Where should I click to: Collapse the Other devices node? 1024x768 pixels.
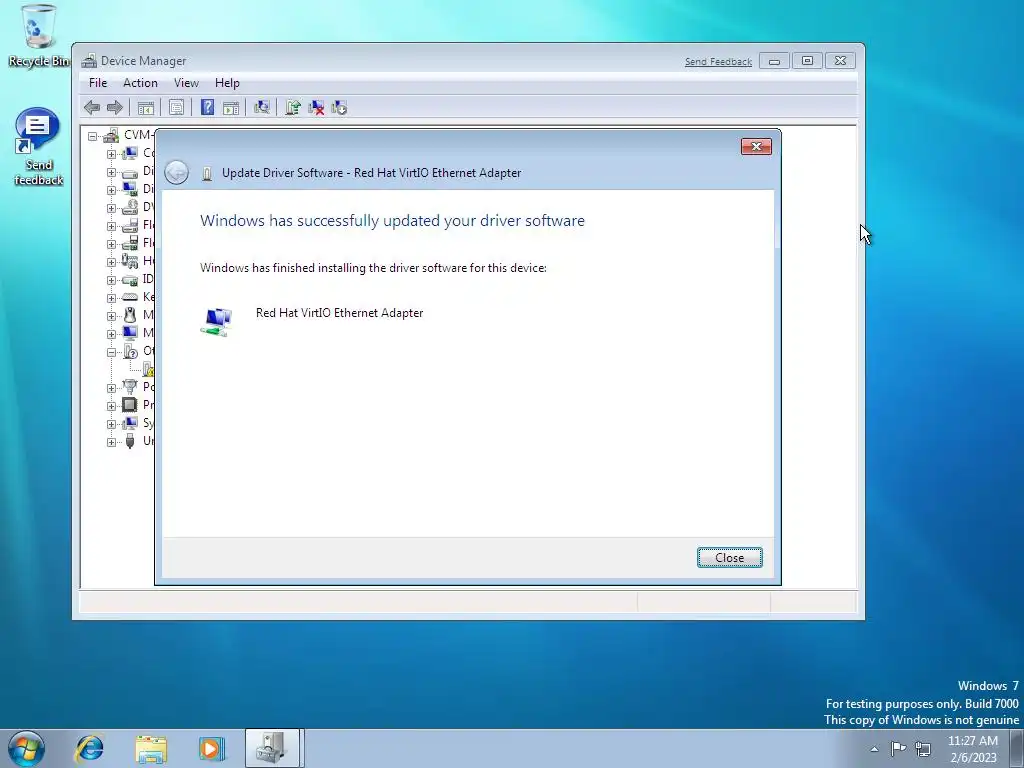tap(111, 351)
